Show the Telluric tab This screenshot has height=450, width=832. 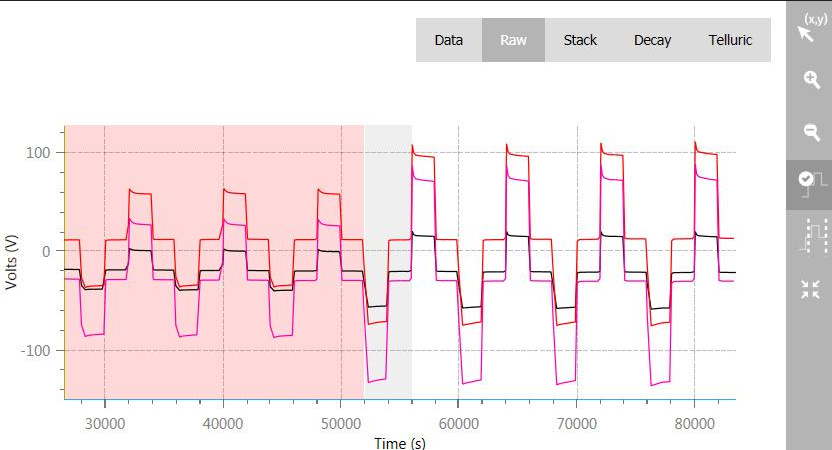click(x=730, y=41)
